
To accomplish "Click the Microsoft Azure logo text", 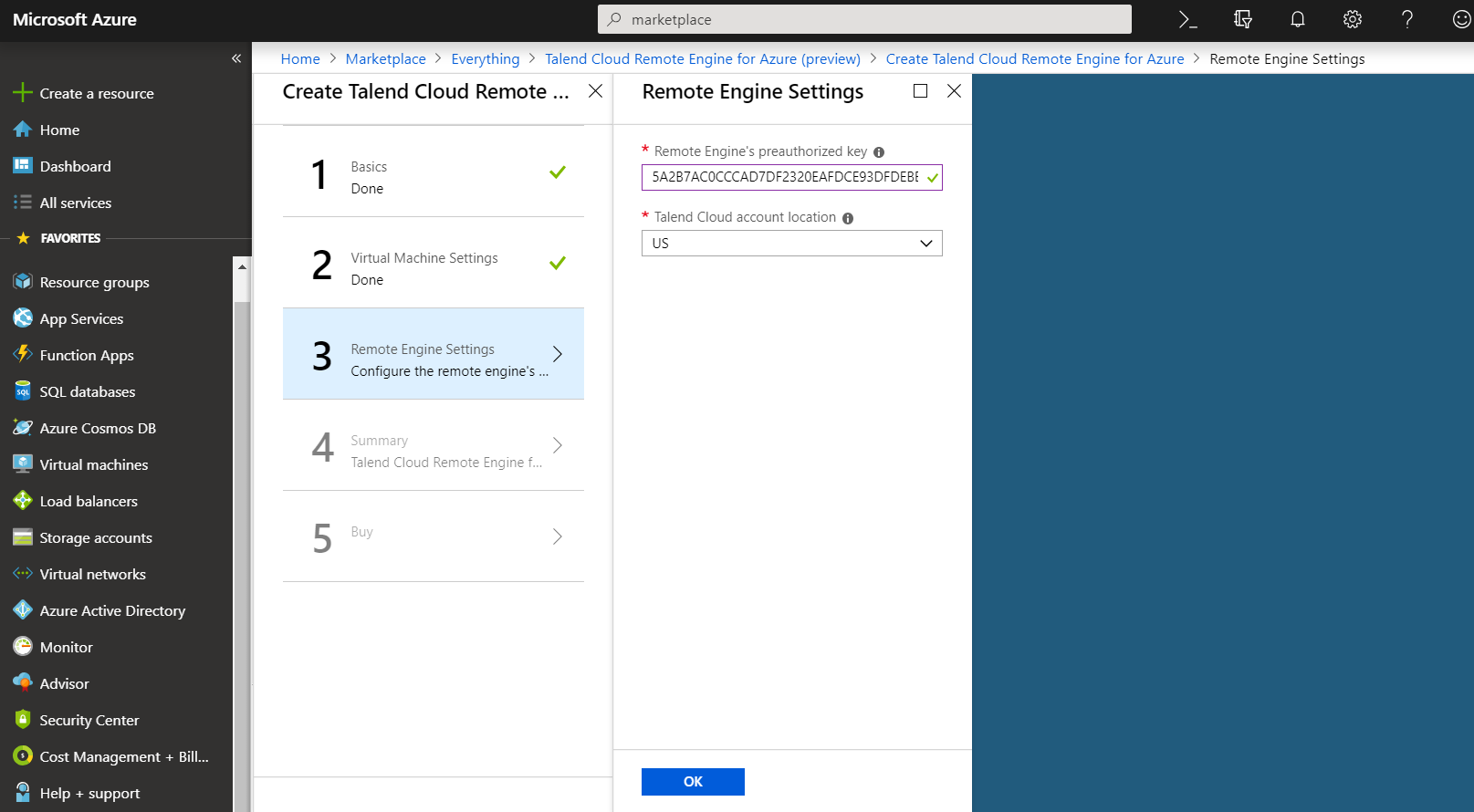I will click(x=75, y=19).
